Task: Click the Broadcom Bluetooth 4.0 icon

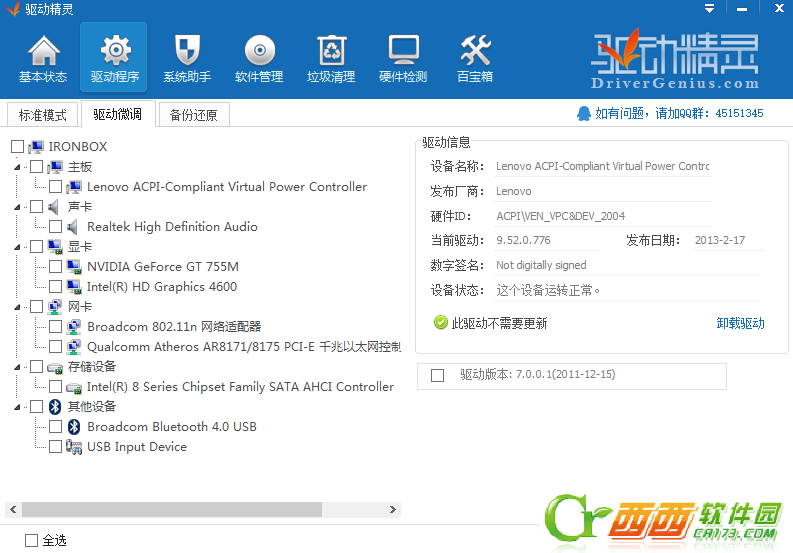Action: pos(74,427)
